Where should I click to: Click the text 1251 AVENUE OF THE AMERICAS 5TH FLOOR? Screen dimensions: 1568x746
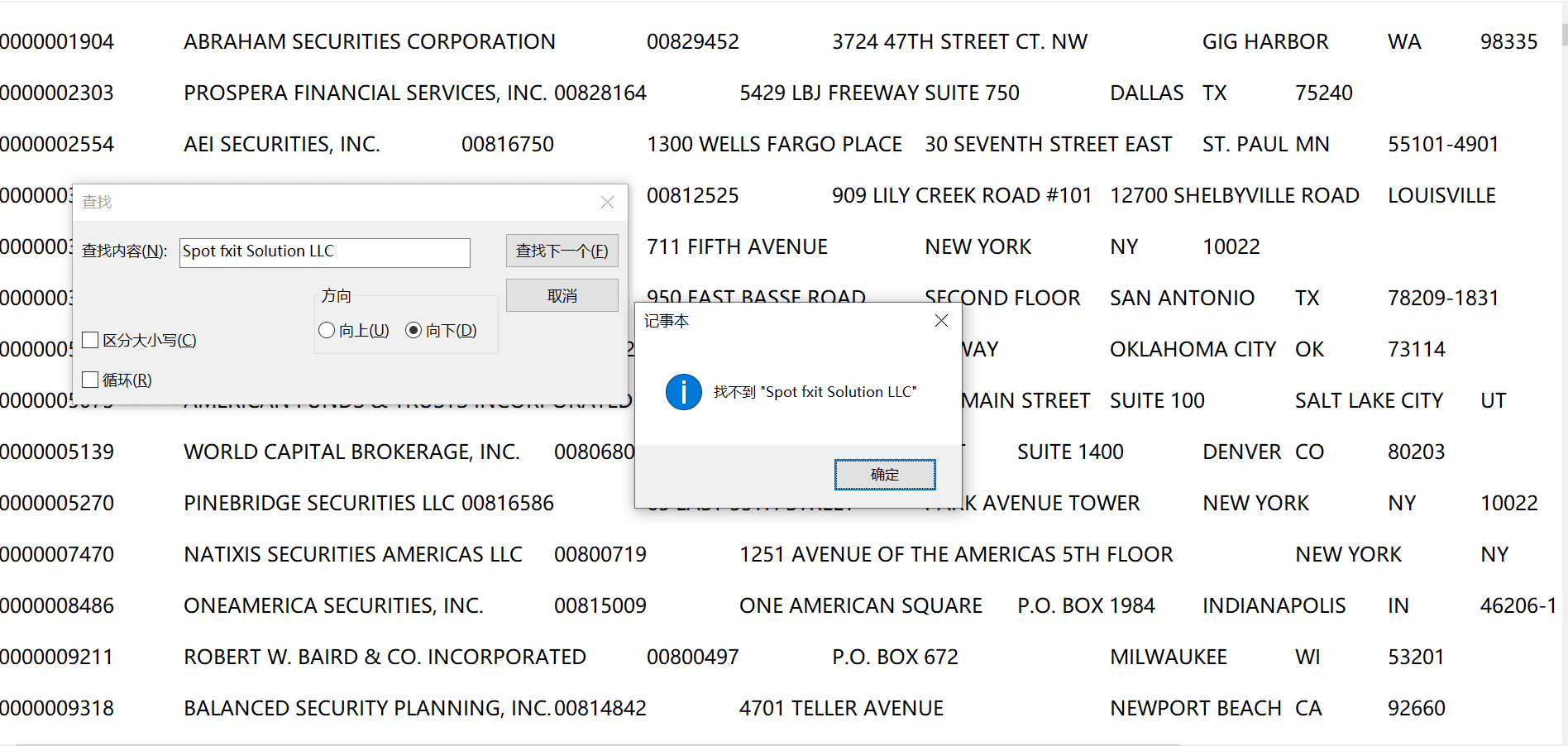pyautogui.click(x=956, y=554)
